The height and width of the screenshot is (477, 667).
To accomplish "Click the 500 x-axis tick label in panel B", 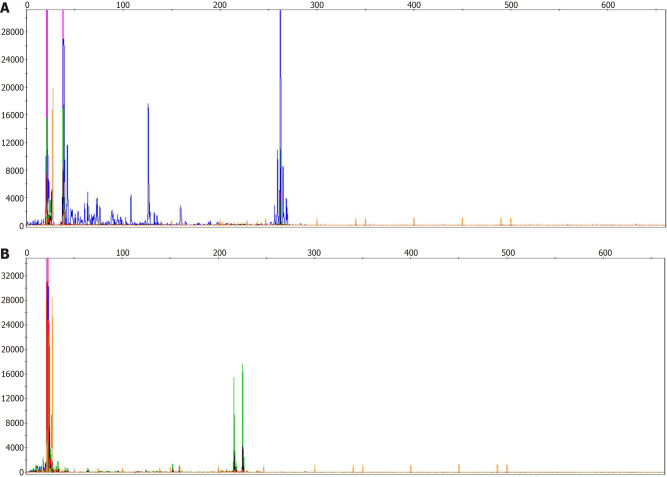I will (x=508, y=253).
